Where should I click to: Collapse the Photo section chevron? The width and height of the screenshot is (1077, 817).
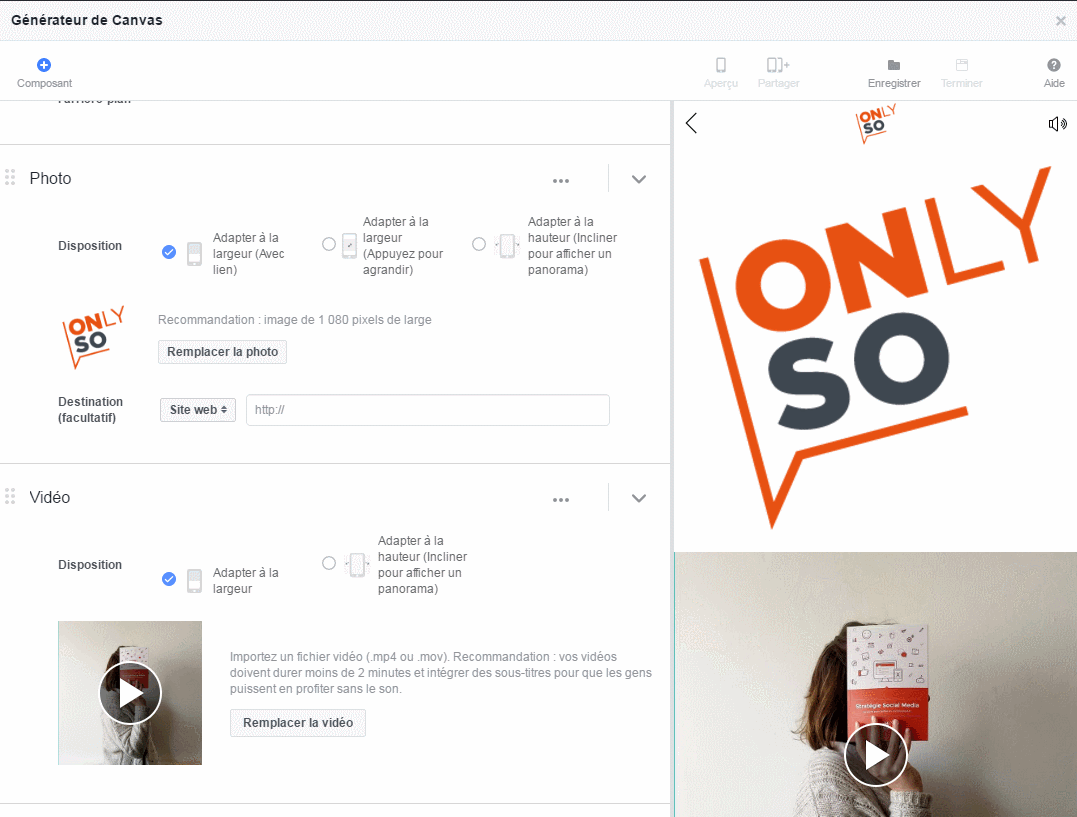(x=639, y=179)
